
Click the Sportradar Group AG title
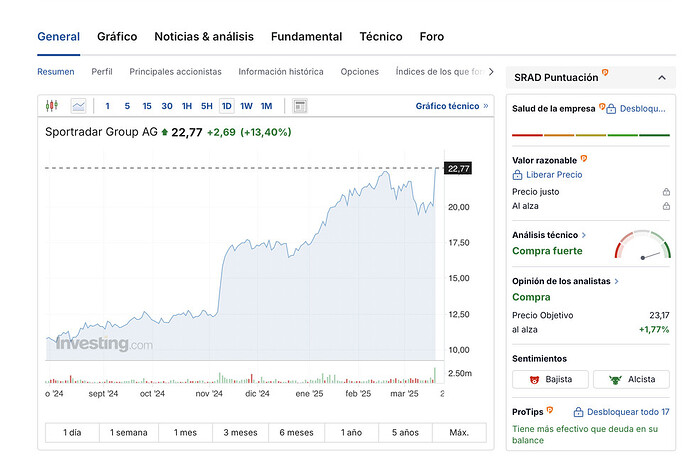101,132
